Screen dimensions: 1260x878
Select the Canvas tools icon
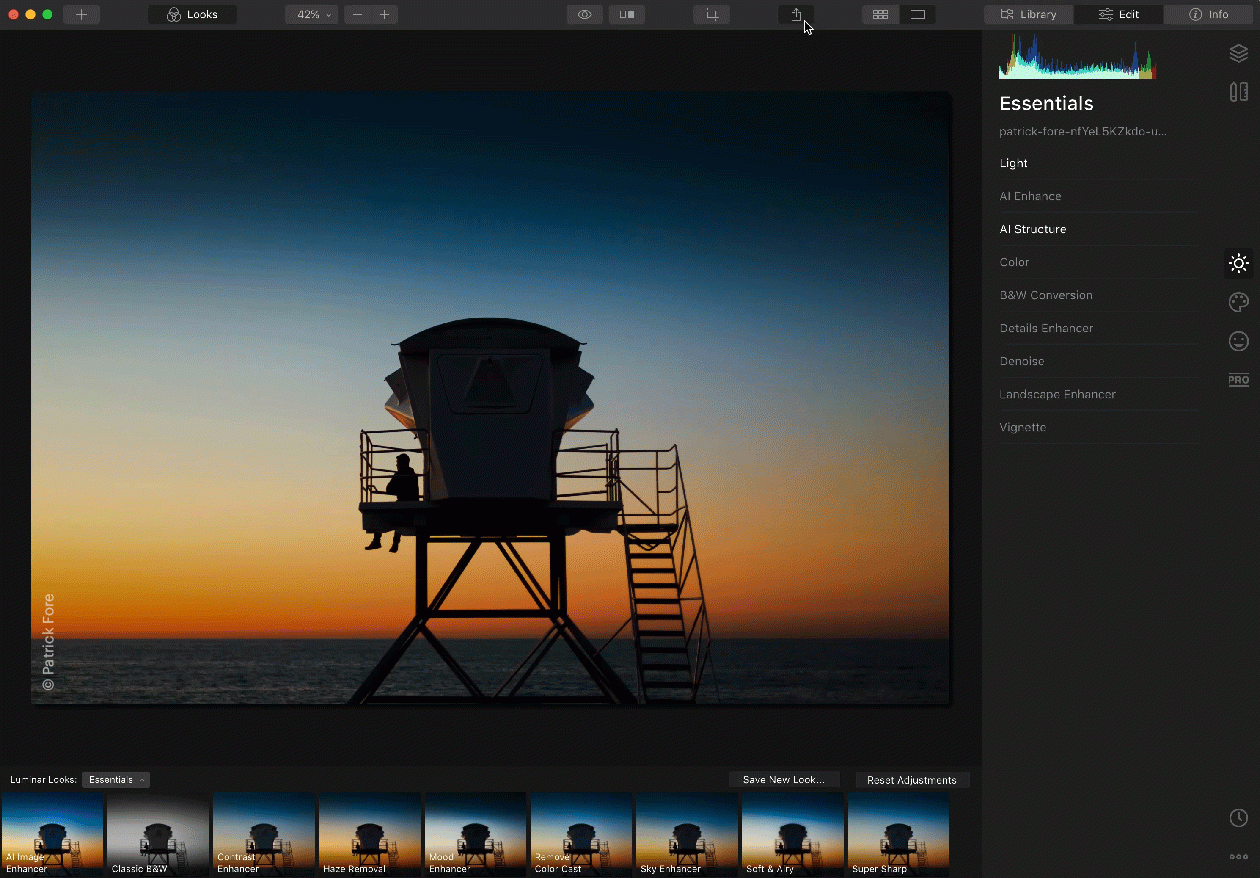pyautogui.click(x=1238, y=92)
